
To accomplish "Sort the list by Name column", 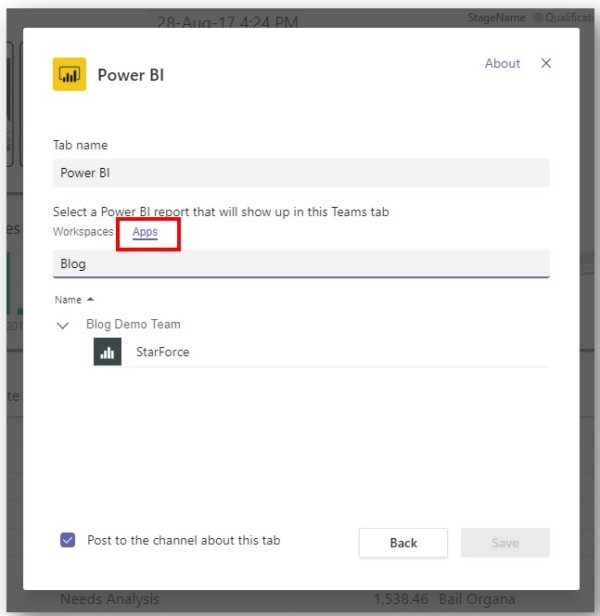I will (x=74, y=300).
